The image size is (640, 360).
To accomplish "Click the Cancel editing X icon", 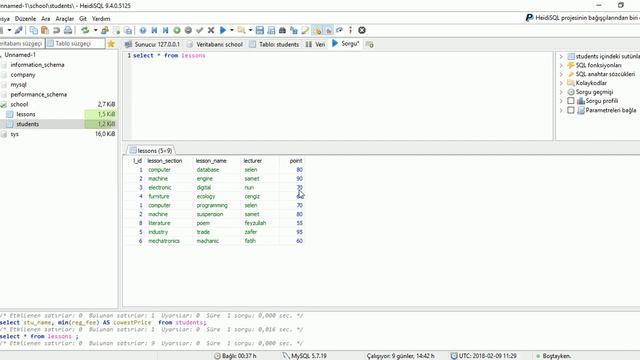I will [x=211, y=30].
